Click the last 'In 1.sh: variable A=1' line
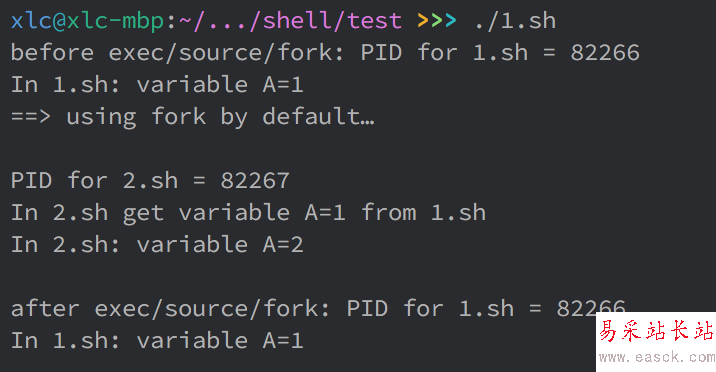This screenshot has width=716, height=372. coord(157,341)
